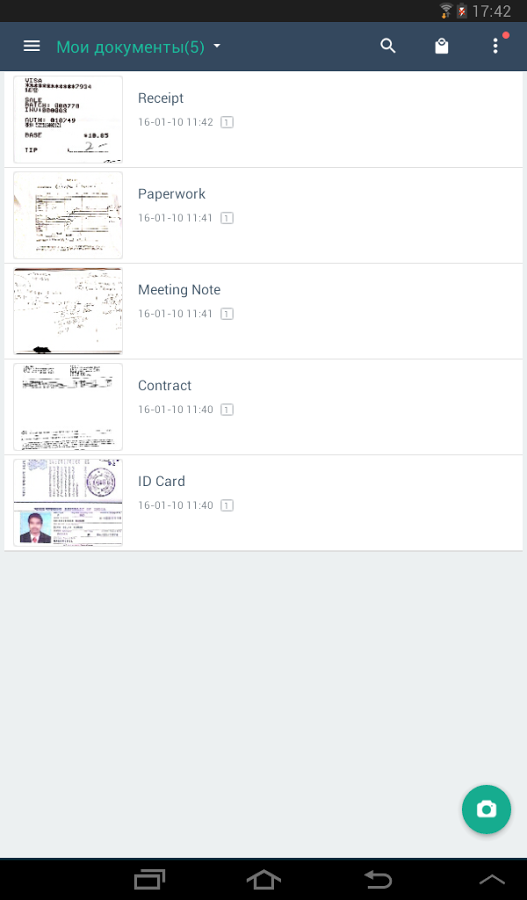
Task: Tap the Android home navigation icon
Action: pos(264,879)
